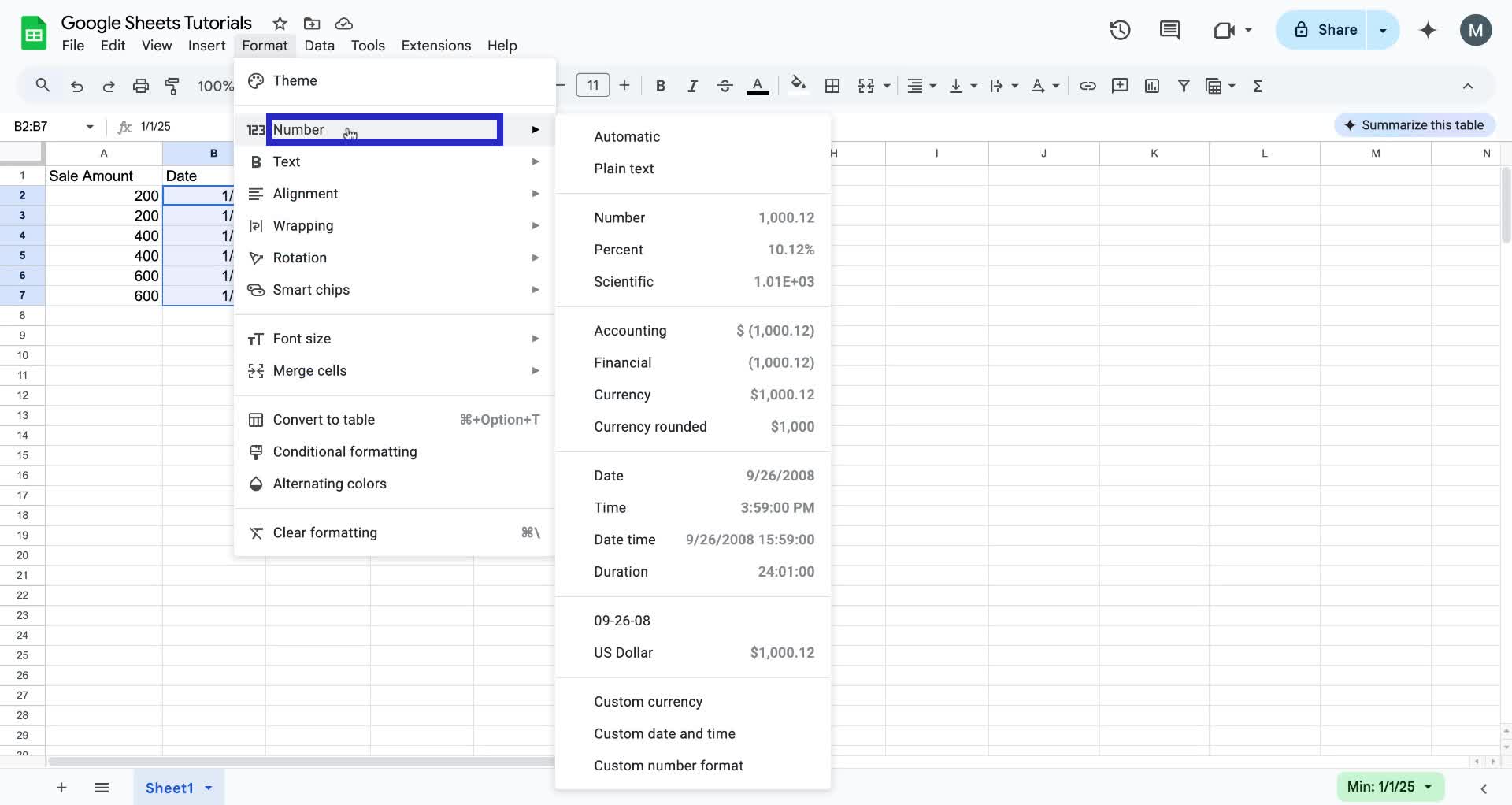
Task: Create a filter
Action: pos(1184,85)
